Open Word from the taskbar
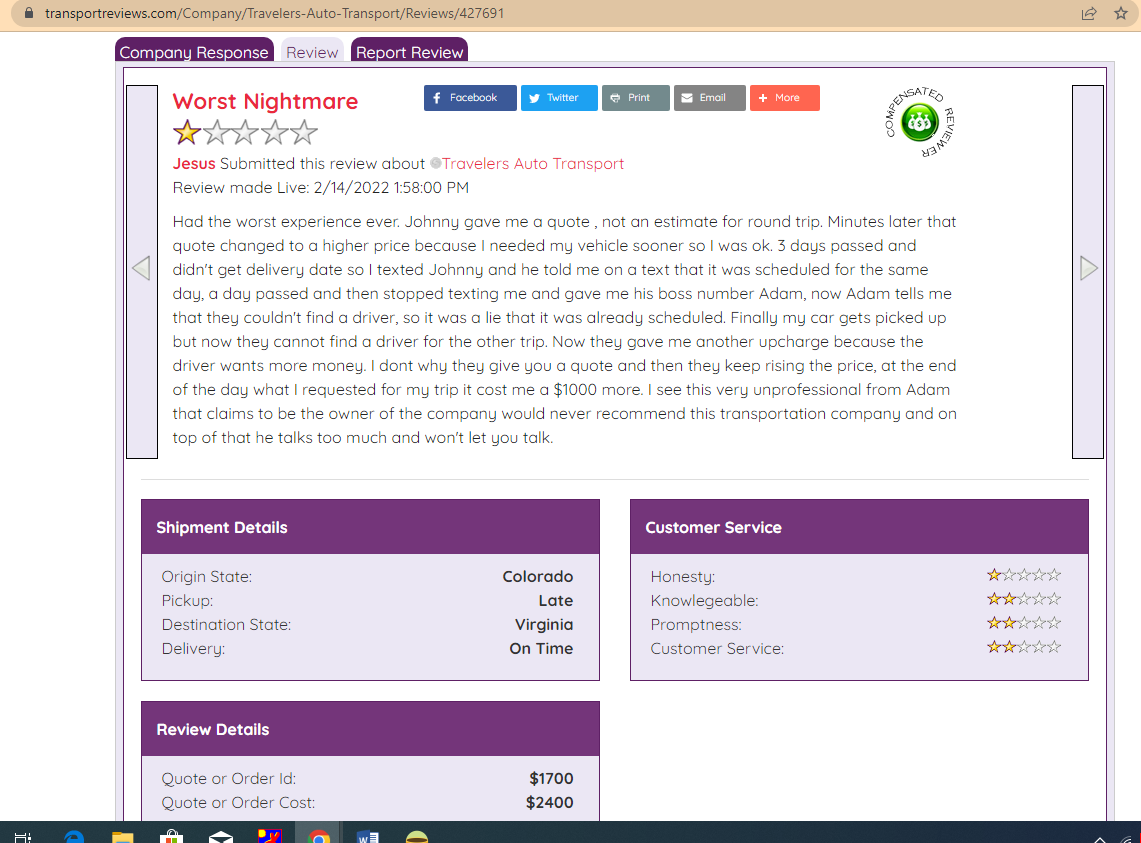 click(367, 836)
